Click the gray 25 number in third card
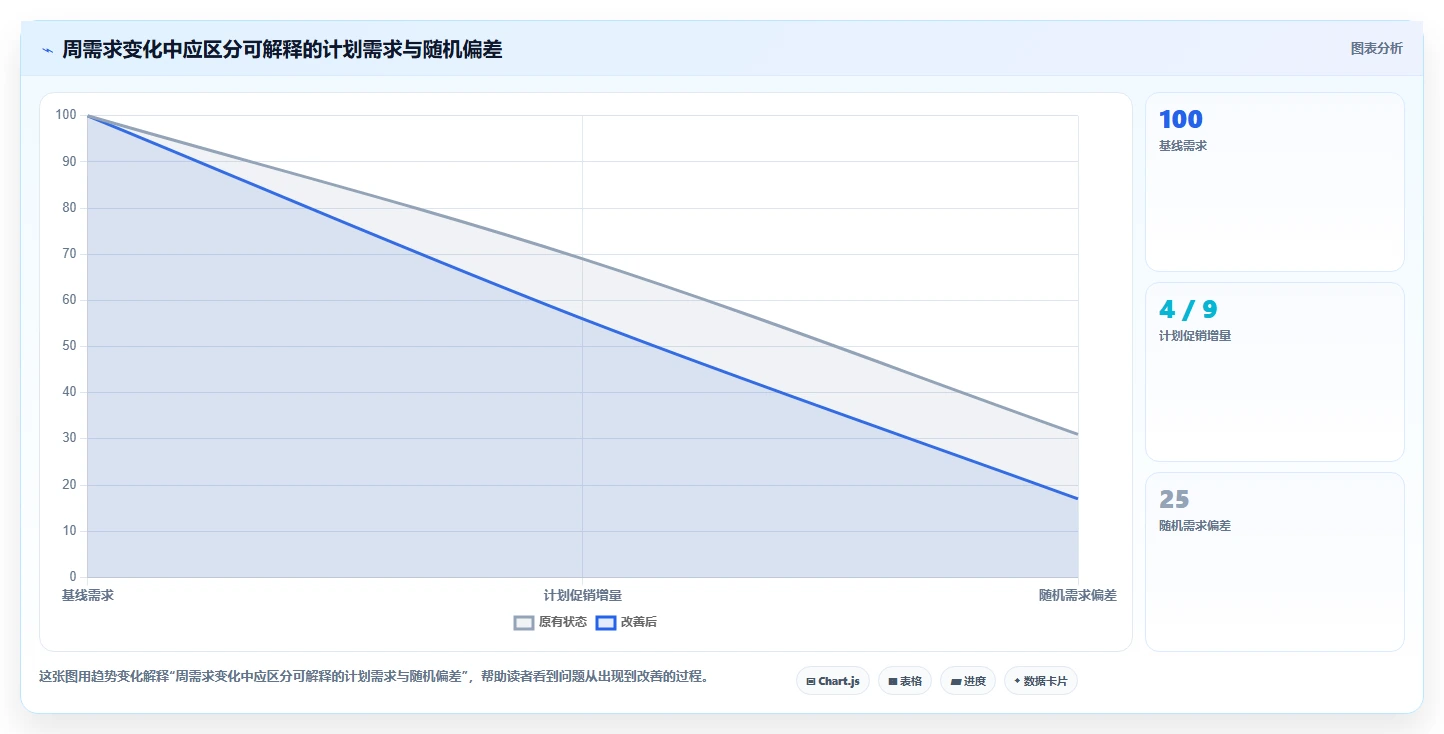 pyautogui.click(x=1174, y=500)
